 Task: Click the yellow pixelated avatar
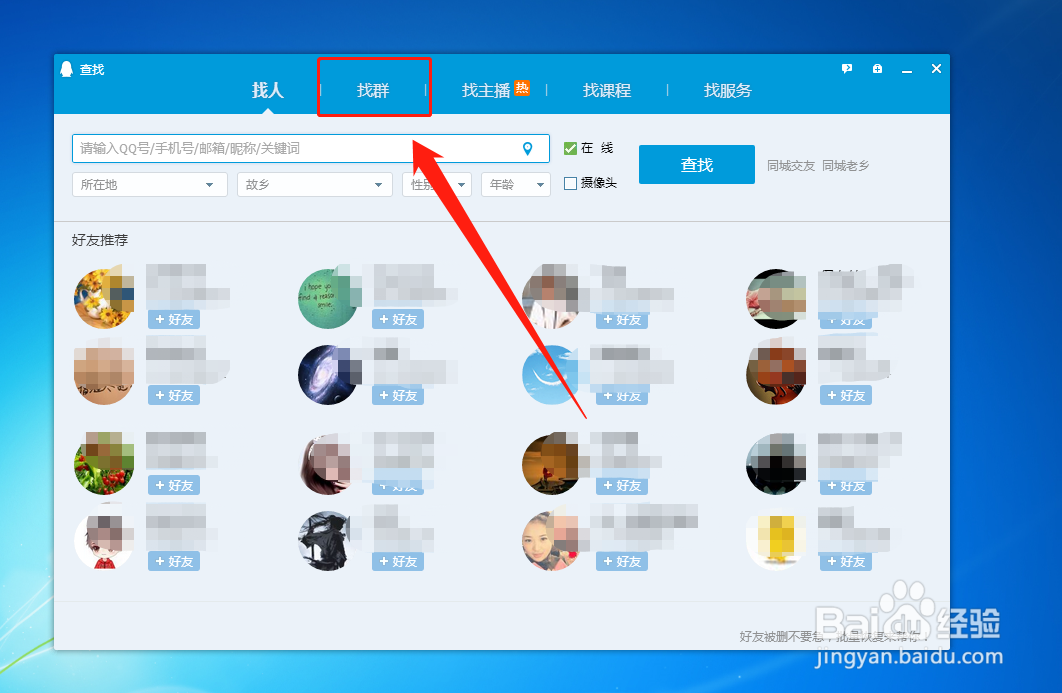point(776,541)
